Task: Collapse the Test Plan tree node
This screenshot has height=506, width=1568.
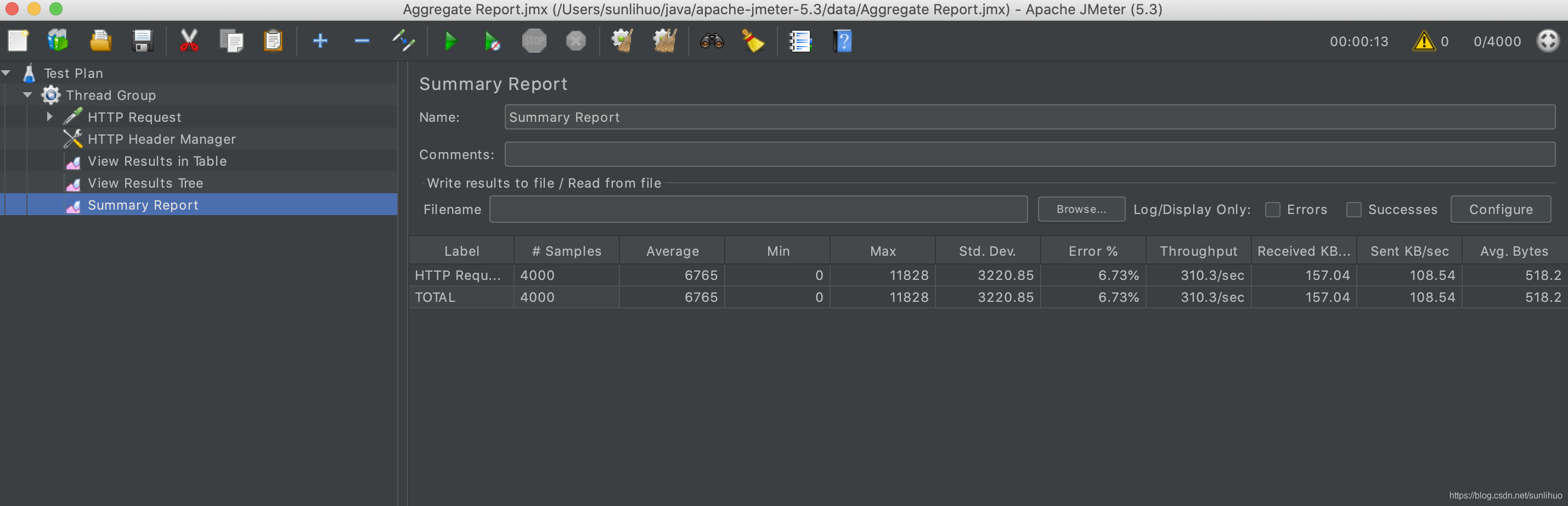Action: 6,73
